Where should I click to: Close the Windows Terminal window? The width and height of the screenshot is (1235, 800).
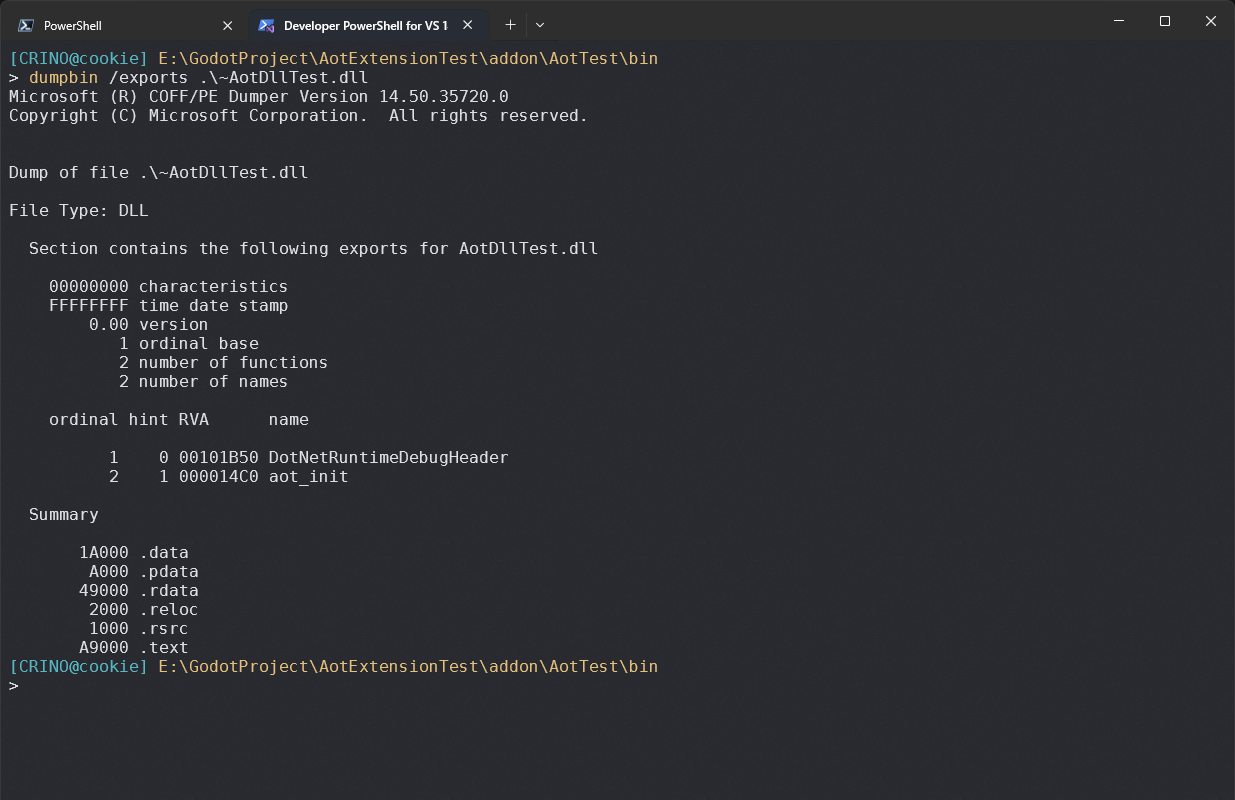pyautogui.click(x=1211, y=21)
